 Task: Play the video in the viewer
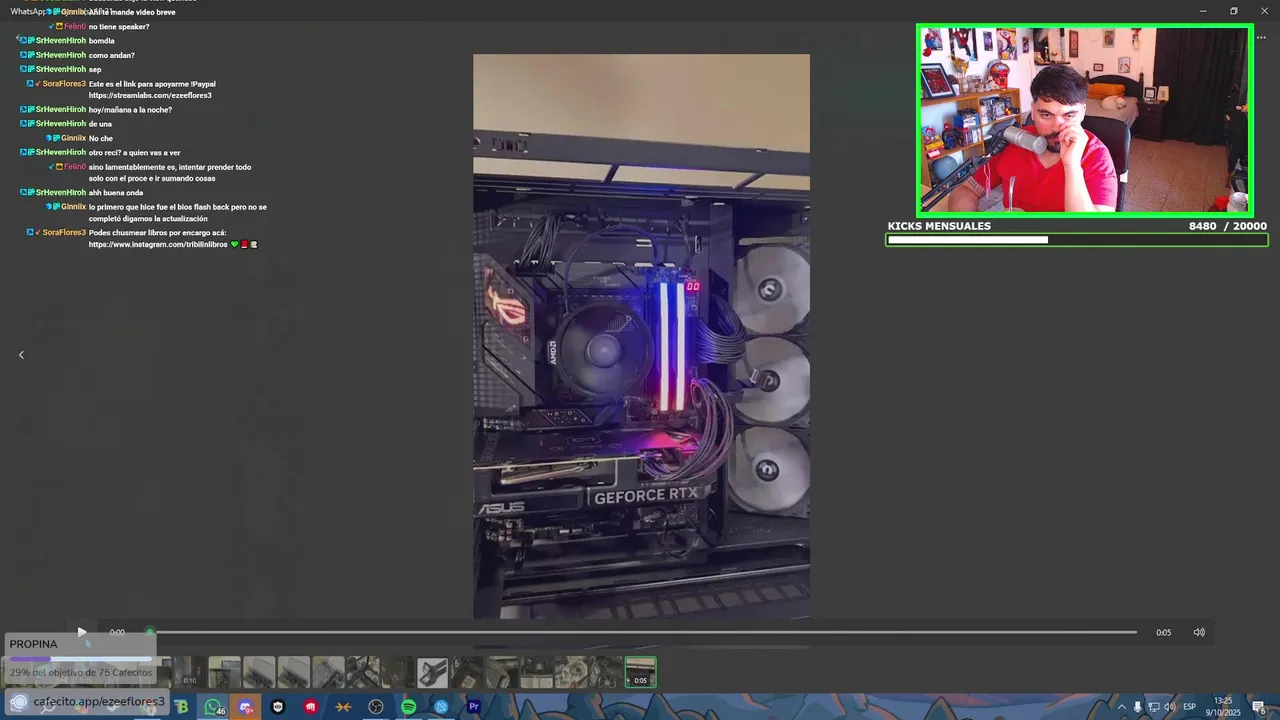point(82,632)
